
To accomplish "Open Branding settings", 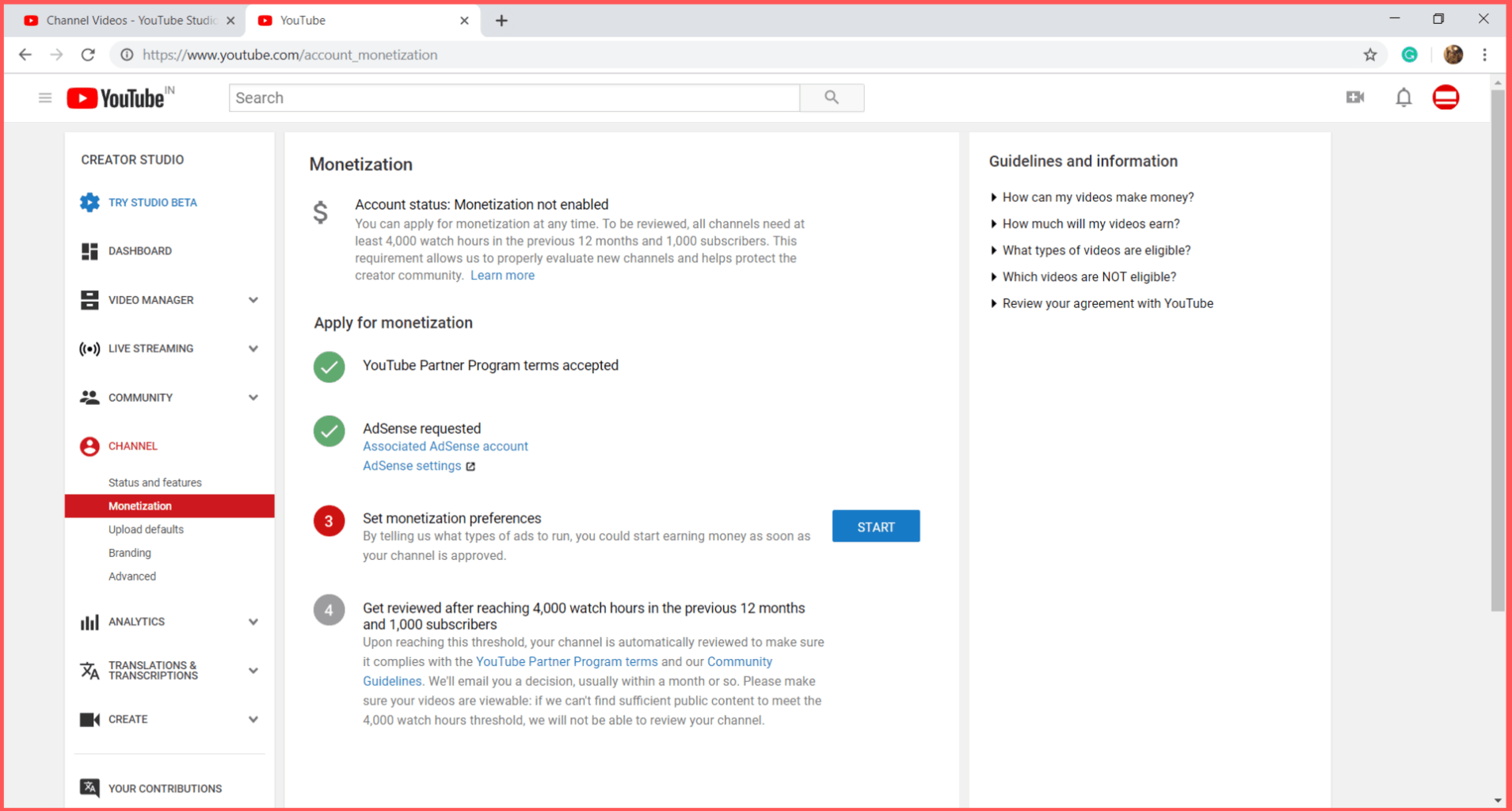I will point(129,553).
